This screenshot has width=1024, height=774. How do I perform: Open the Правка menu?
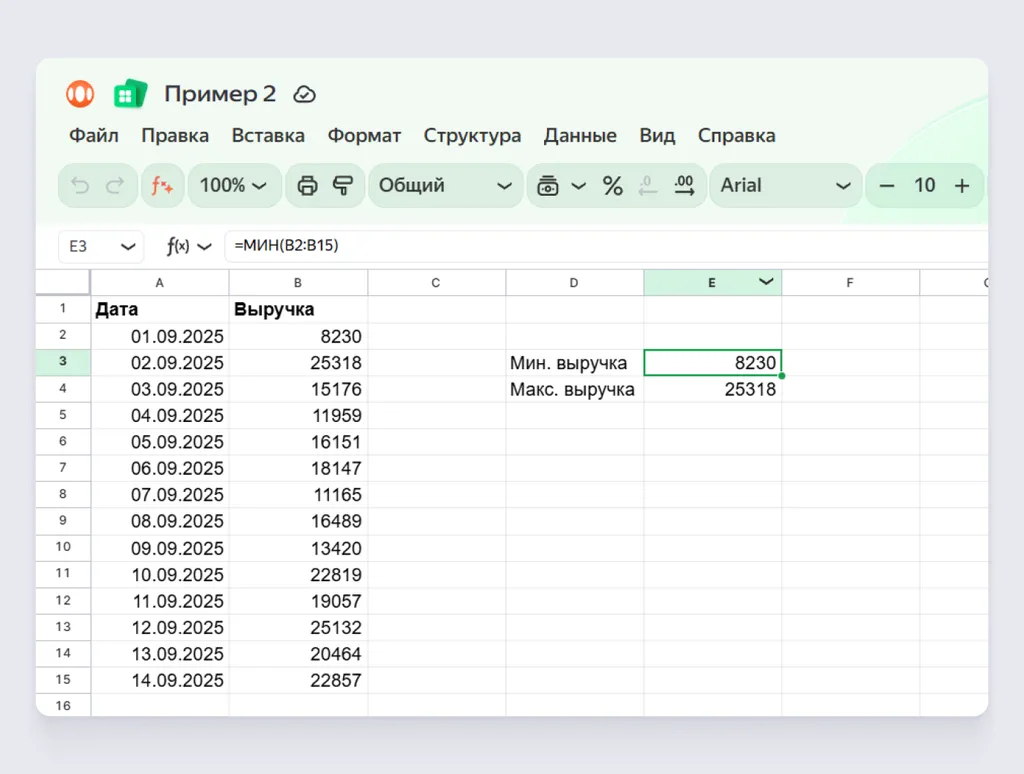click(175, 136)
